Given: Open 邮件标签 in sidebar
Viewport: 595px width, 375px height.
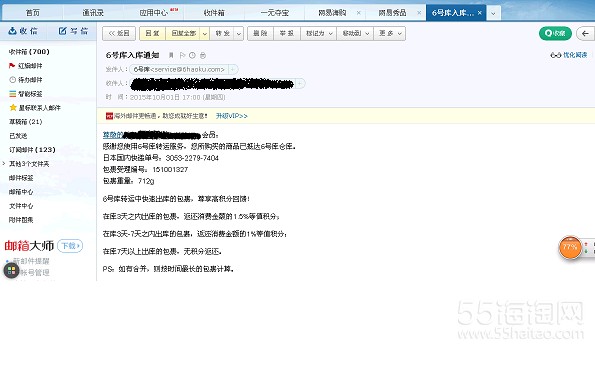Looking at the screenshot, I should coord(21,178).
